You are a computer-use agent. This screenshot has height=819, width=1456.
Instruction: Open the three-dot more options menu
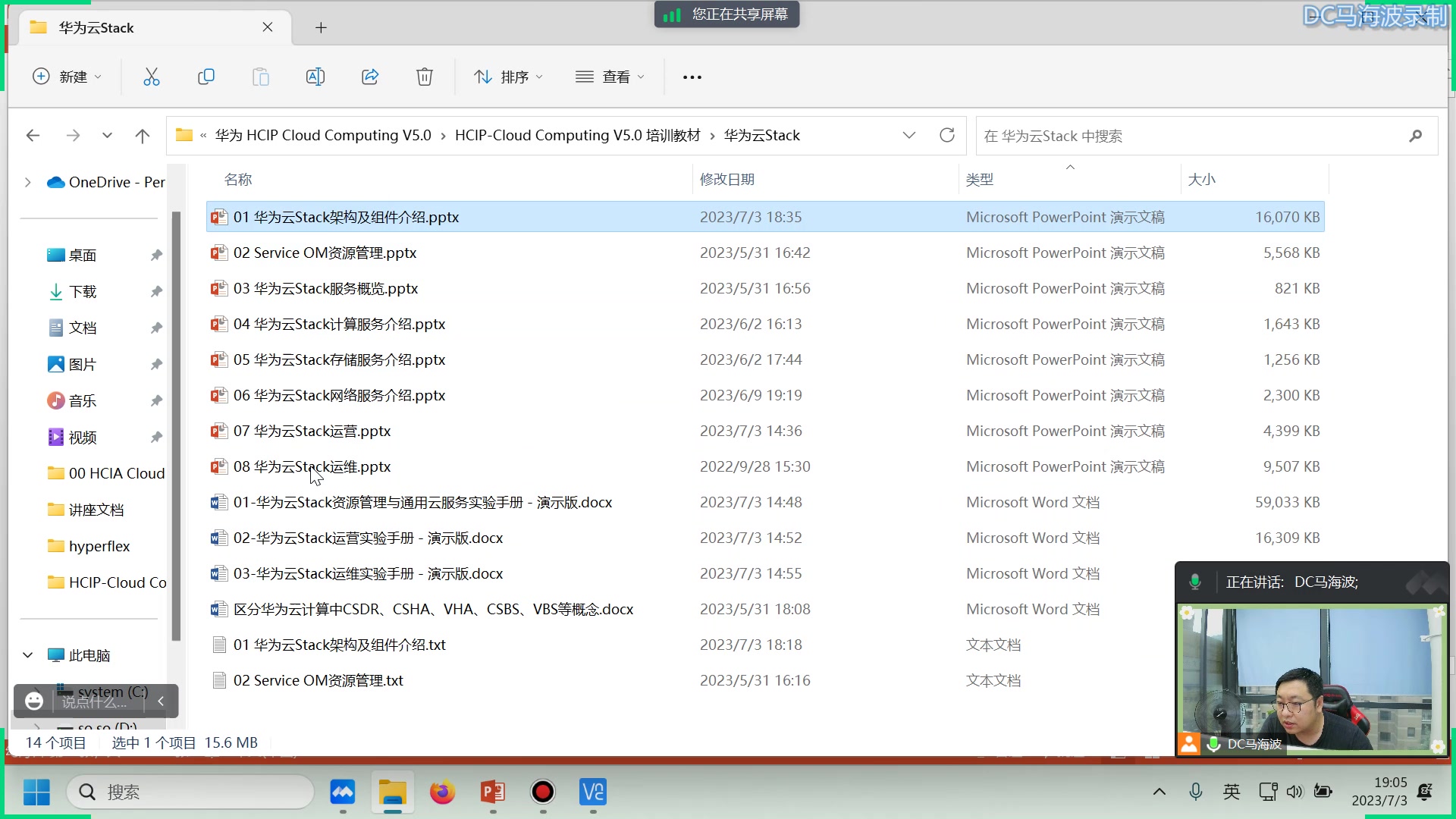point(692,77)
